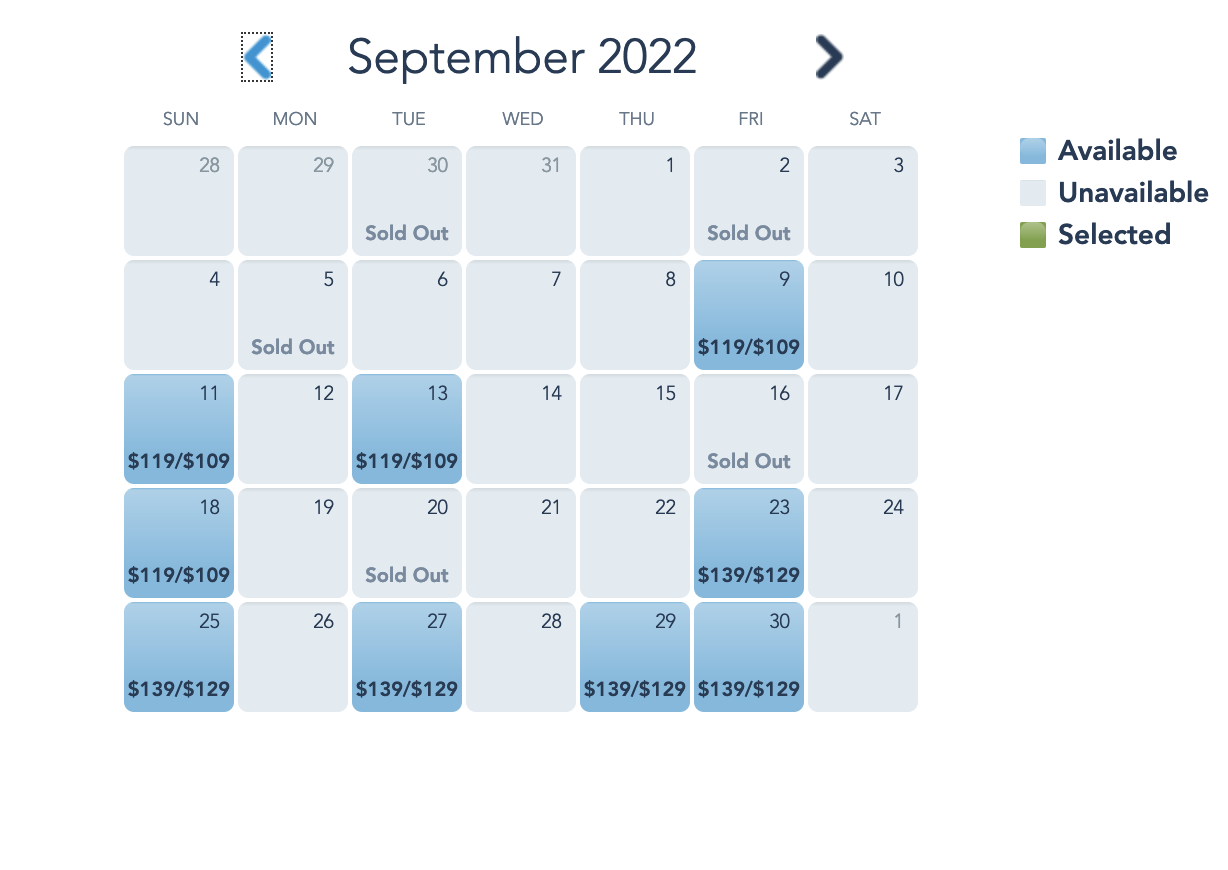Choose Tuesday September 13
Image resolution: width=1228 pixels, height=870 pixels.
[407, 429]
